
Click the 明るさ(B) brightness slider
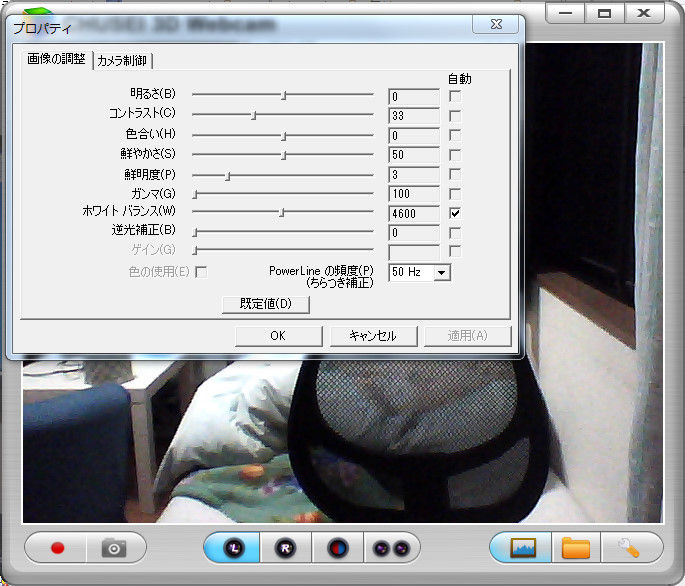coord(283,95)
